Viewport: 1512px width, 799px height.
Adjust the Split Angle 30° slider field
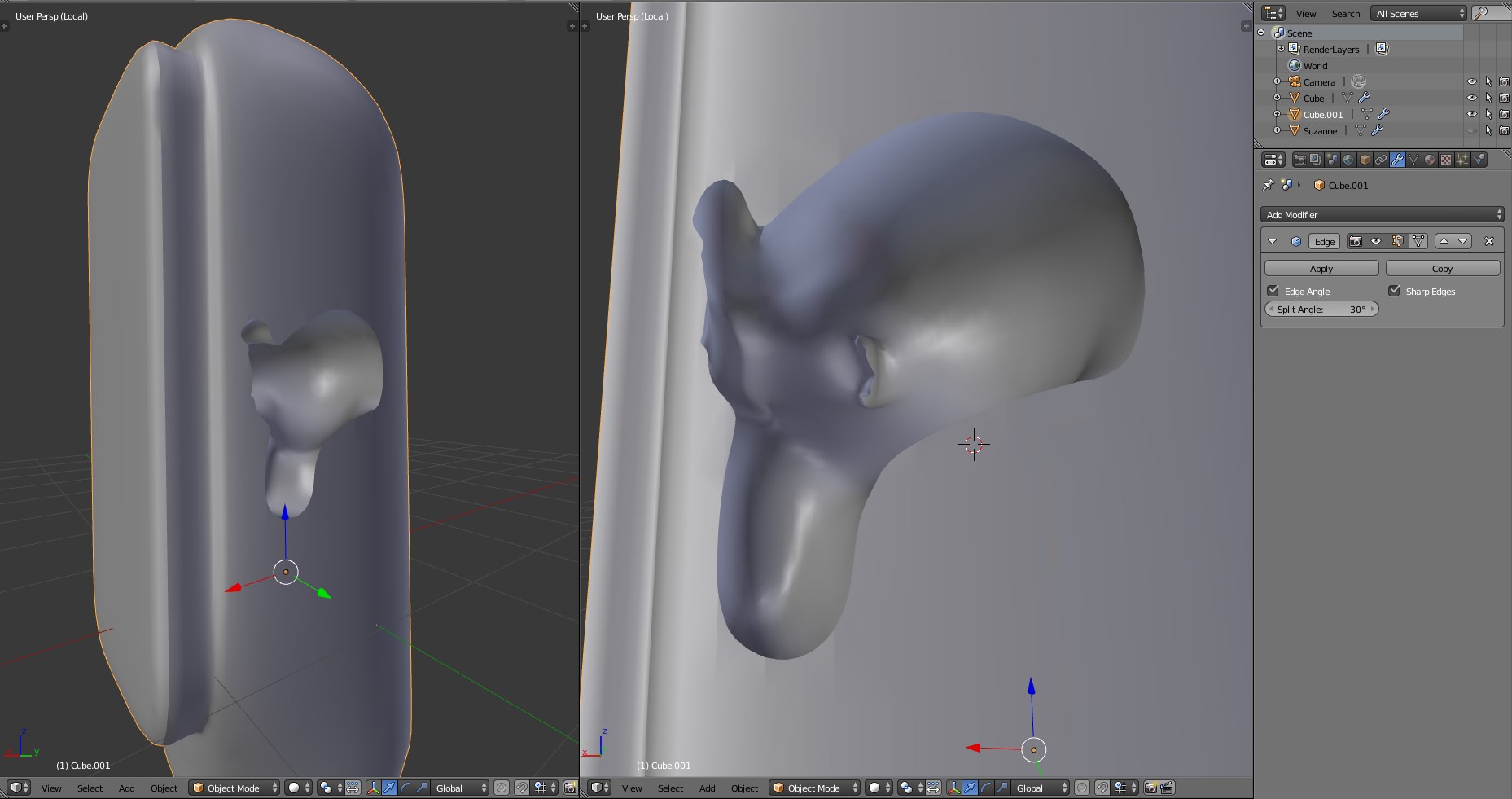tap(1321, 309)
